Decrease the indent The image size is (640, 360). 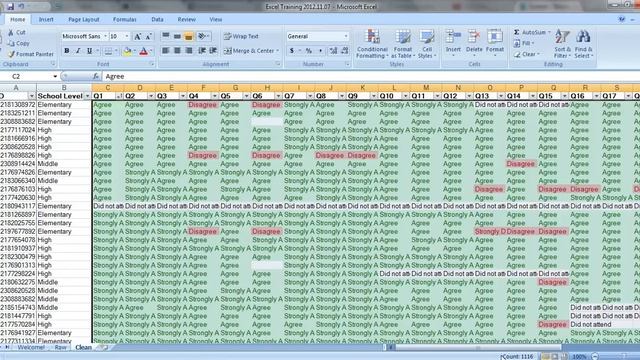tap(202, 51)
